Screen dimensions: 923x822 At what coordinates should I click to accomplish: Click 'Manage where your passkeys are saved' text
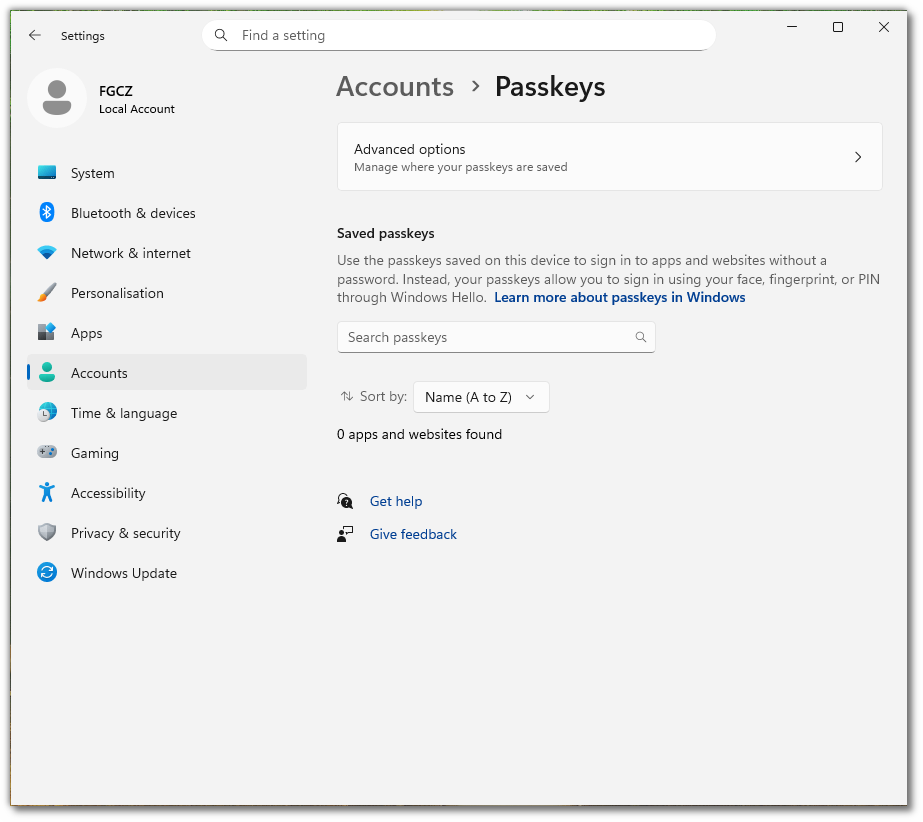pyautogui.click(x=460, y=167)
